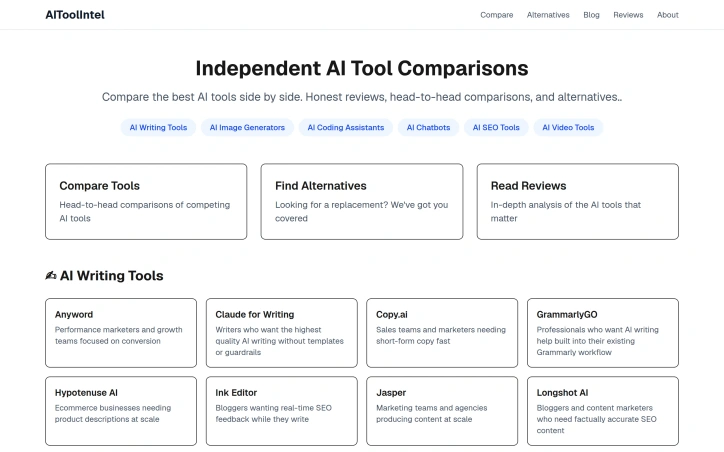Open the Read Reviews card
Image resolution: width=724 pixels, height=452 pixels.
pos(578,201)
